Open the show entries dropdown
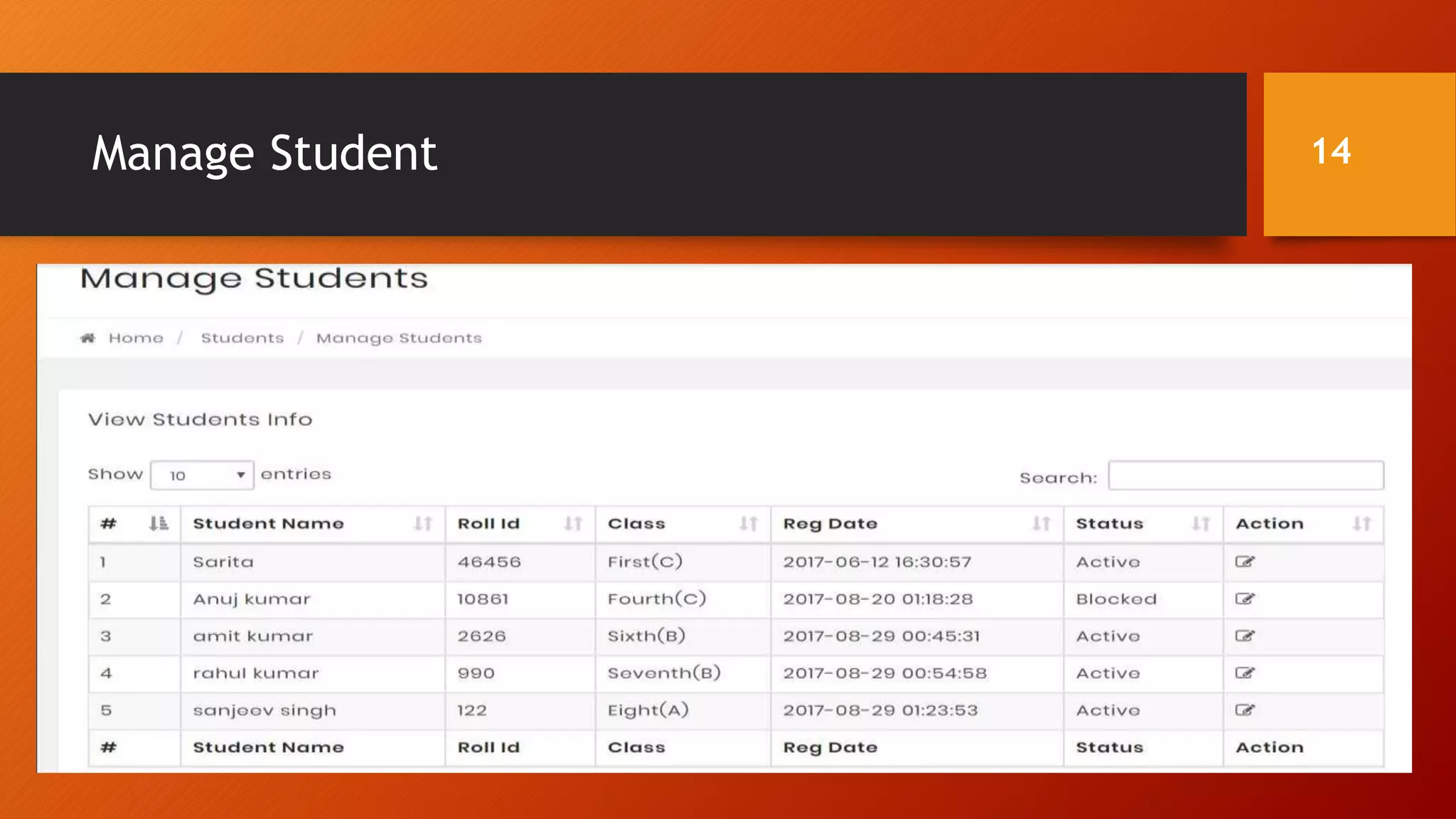 [x=202, y=475]
